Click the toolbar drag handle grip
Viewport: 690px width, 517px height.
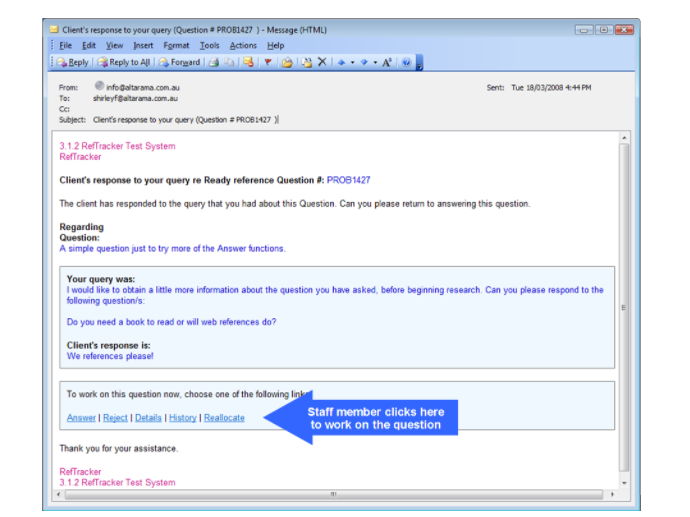(x=52, y=62)
